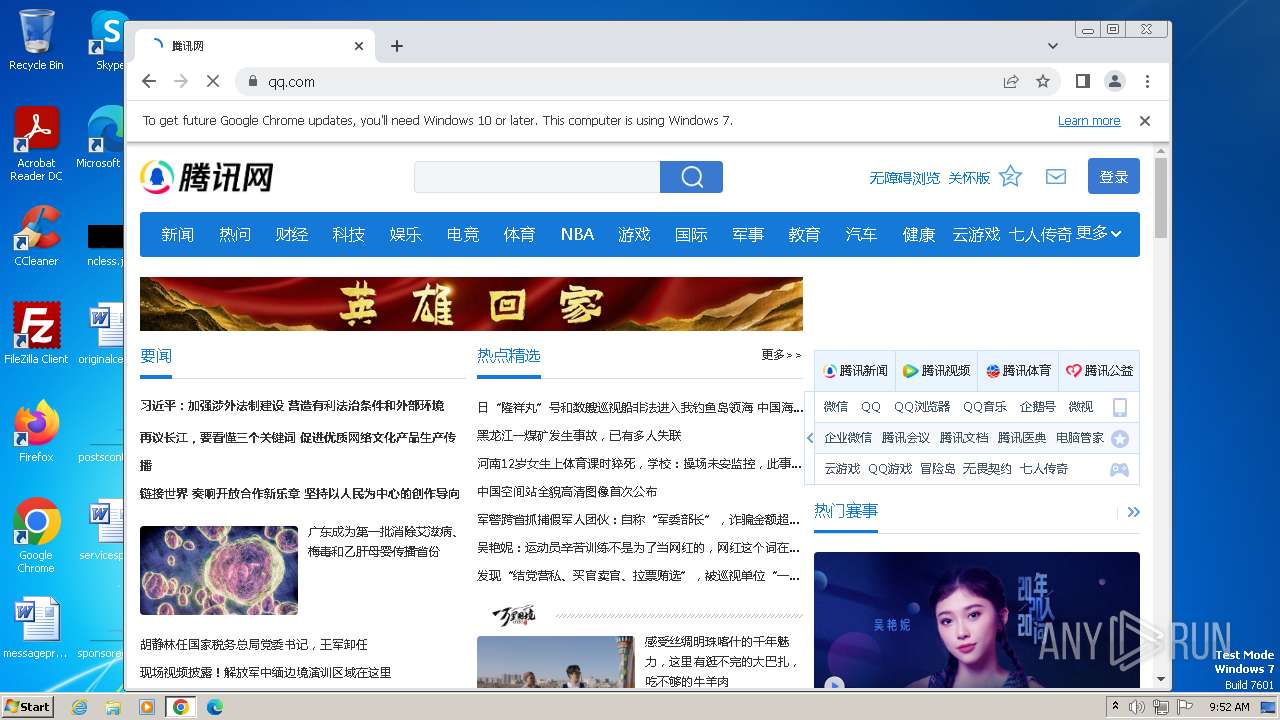The image size is (1280, 720).
Task: Click the mobile phone icon in products row
Action: [x=1120, y=407]
